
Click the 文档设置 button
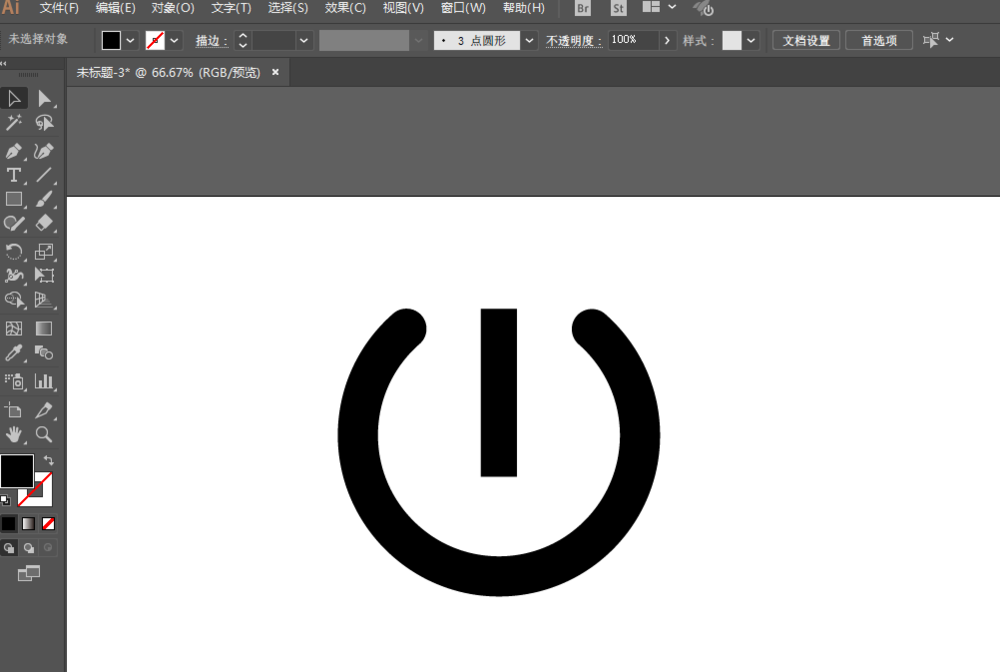[x=806, y=40]
